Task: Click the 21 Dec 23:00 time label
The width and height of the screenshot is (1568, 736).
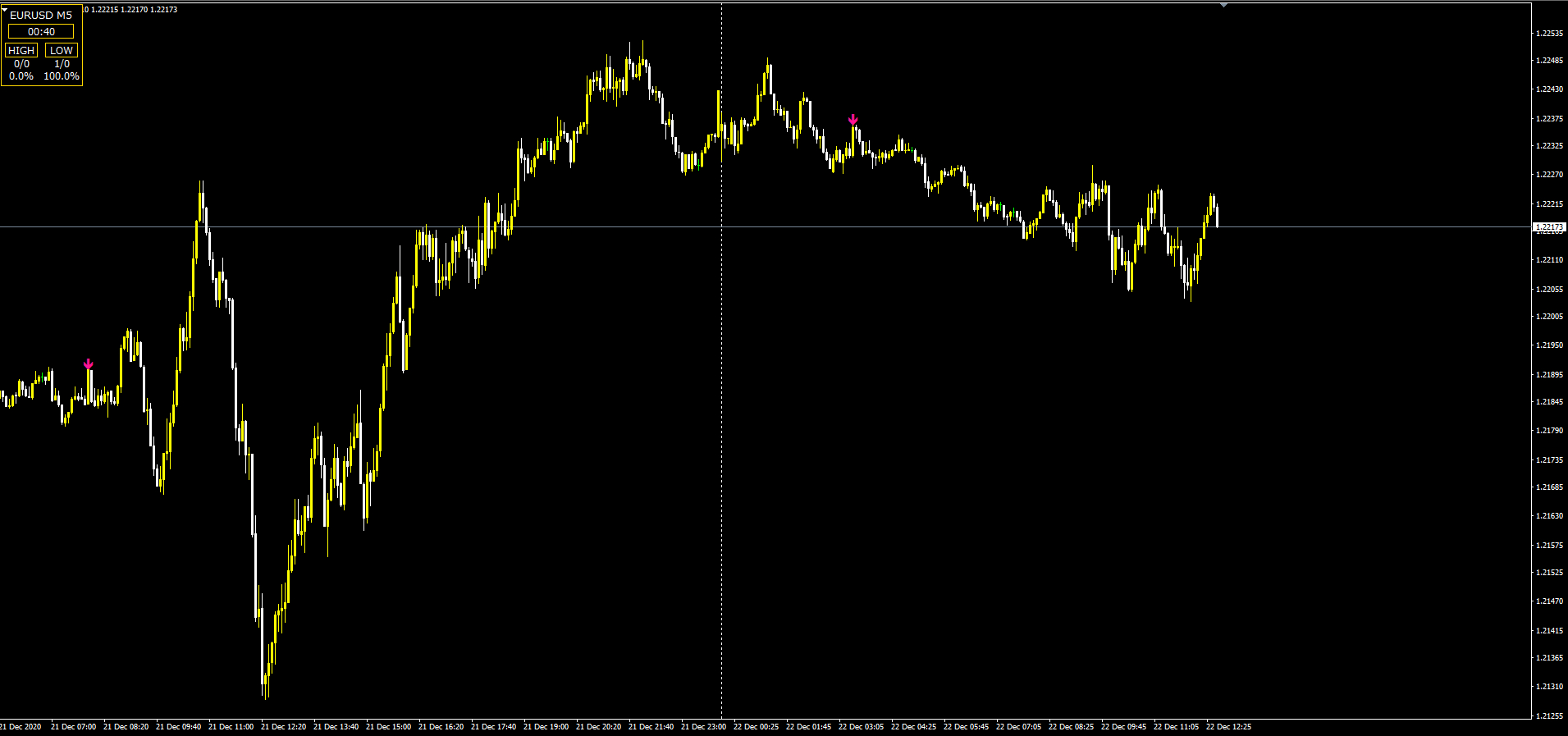Action: click(x=704, y=727)
